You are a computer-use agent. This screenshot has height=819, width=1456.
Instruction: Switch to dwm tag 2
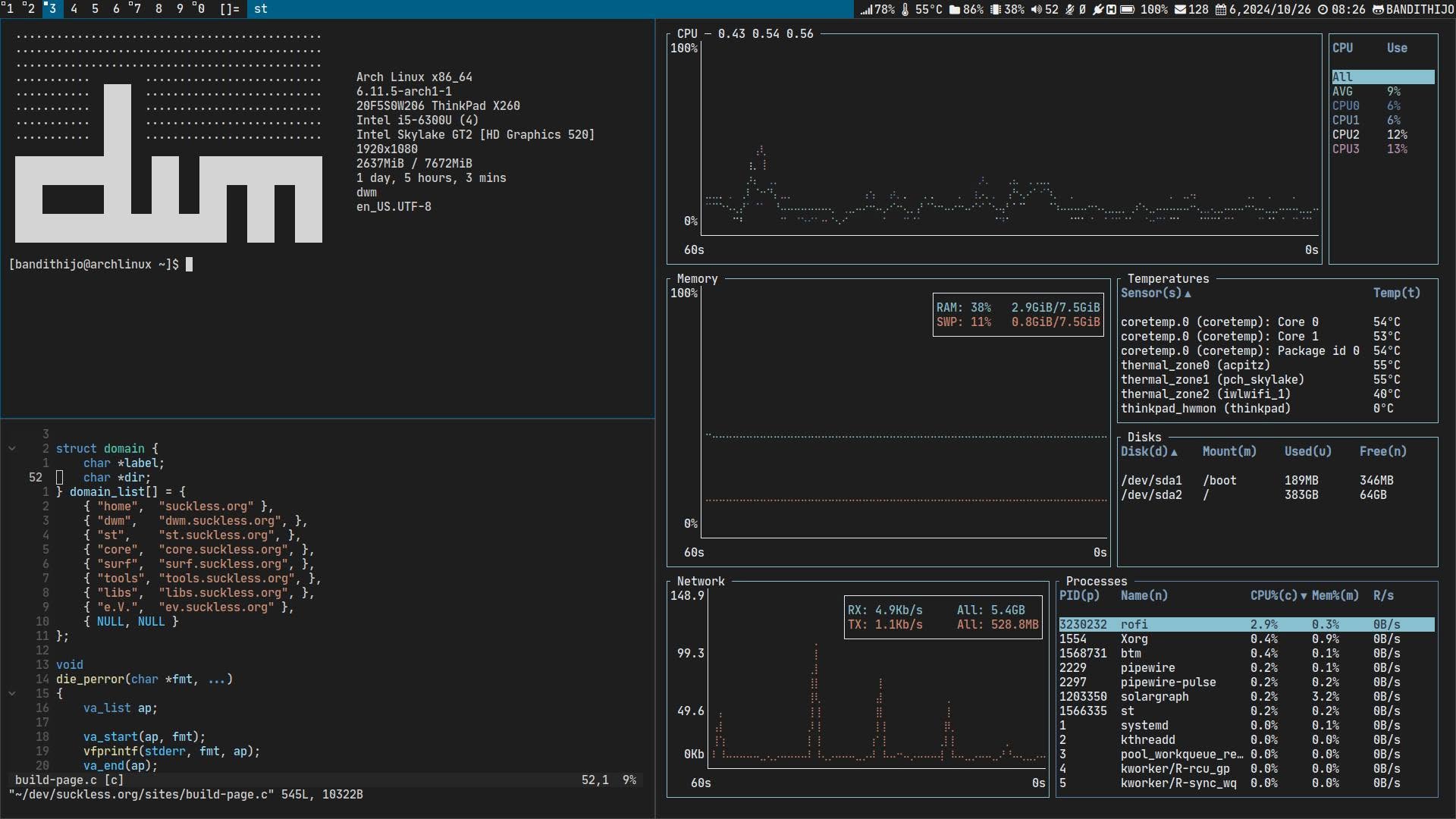tap(30, 9)
